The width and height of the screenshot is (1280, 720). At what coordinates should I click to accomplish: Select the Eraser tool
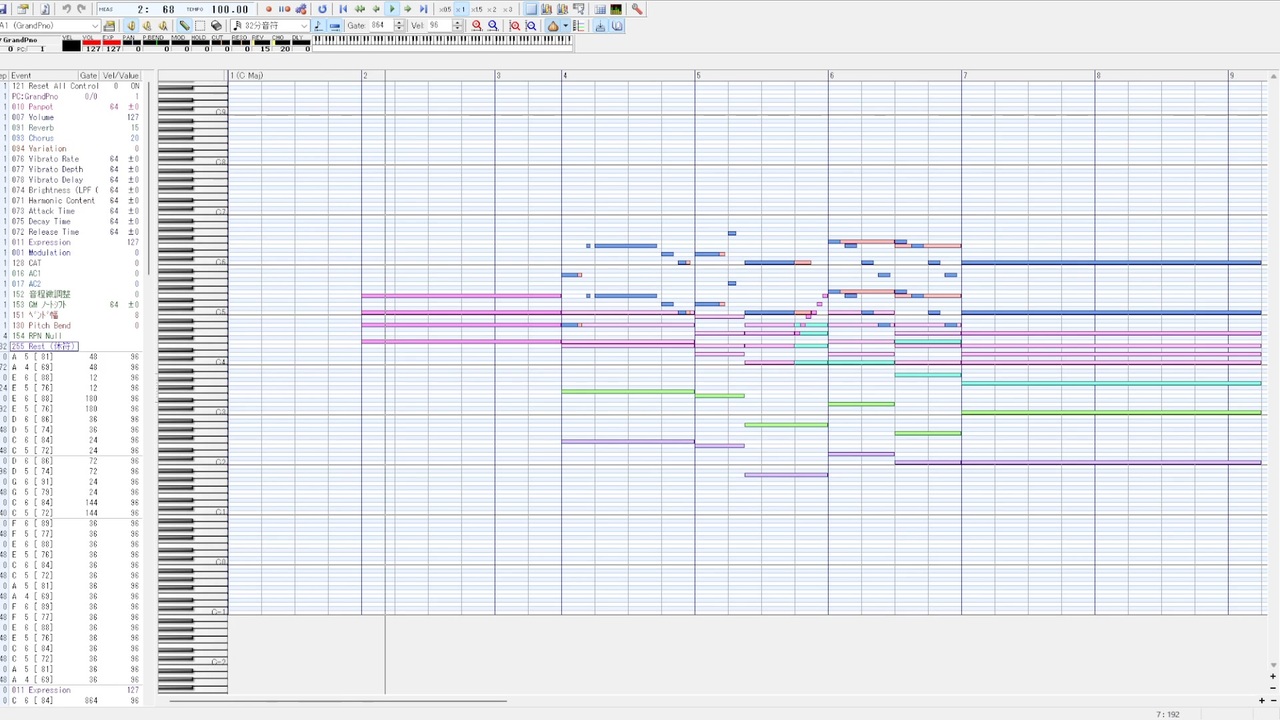point(214,26)
